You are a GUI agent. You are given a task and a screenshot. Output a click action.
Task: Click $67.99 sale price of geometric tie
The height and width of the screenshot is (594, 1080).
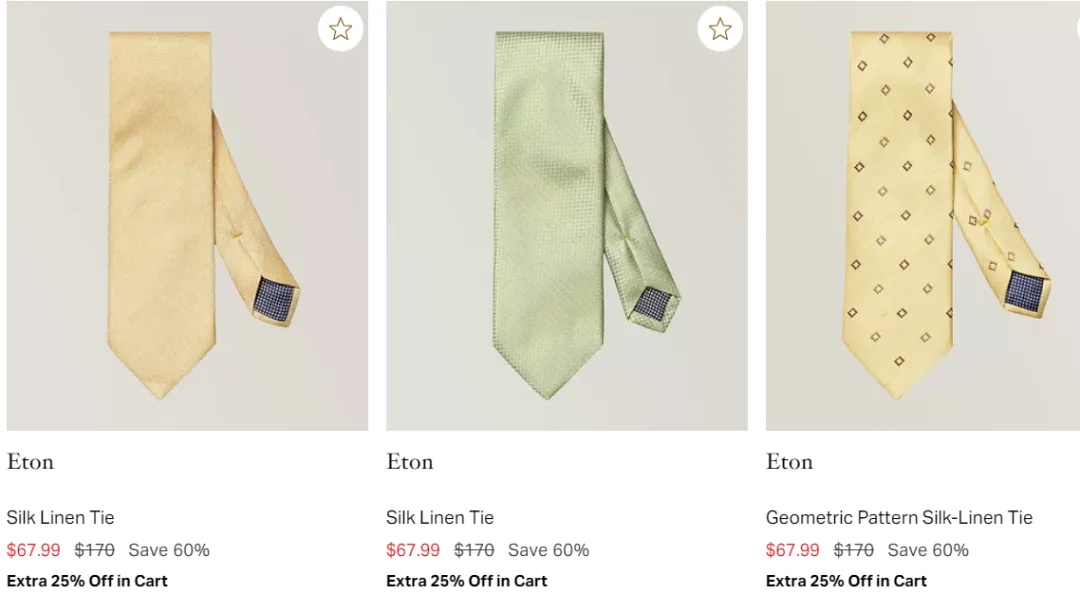[x=792, y=550]
